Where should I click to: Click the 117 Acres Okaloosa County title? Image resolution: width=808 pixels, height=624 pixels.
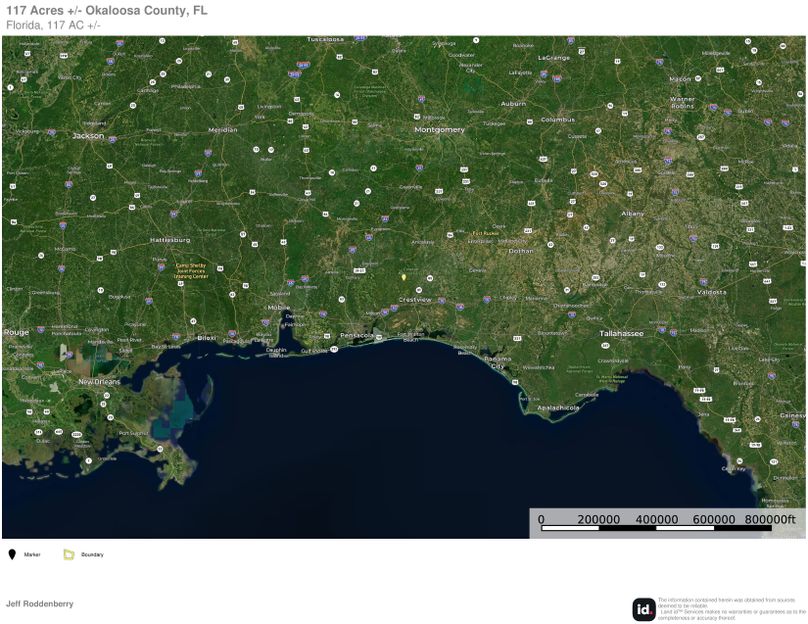[x=106, y=10]
